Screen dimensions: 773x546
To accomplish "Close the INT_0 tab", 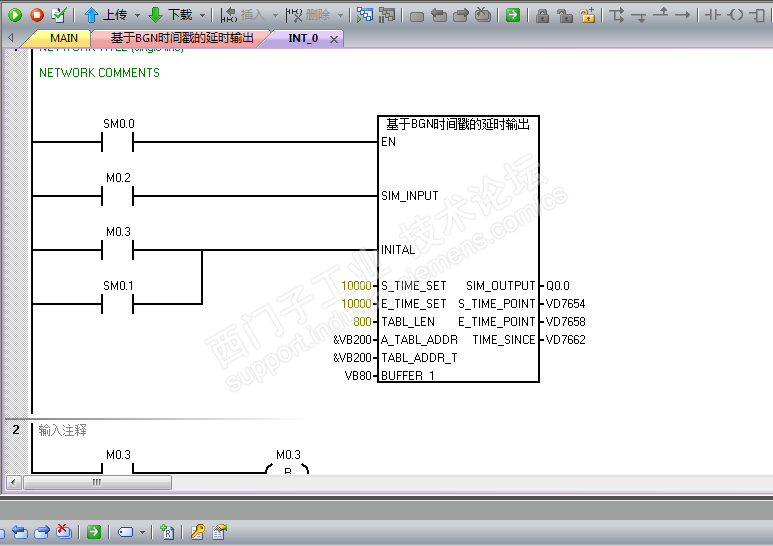I will pos(334,39).
